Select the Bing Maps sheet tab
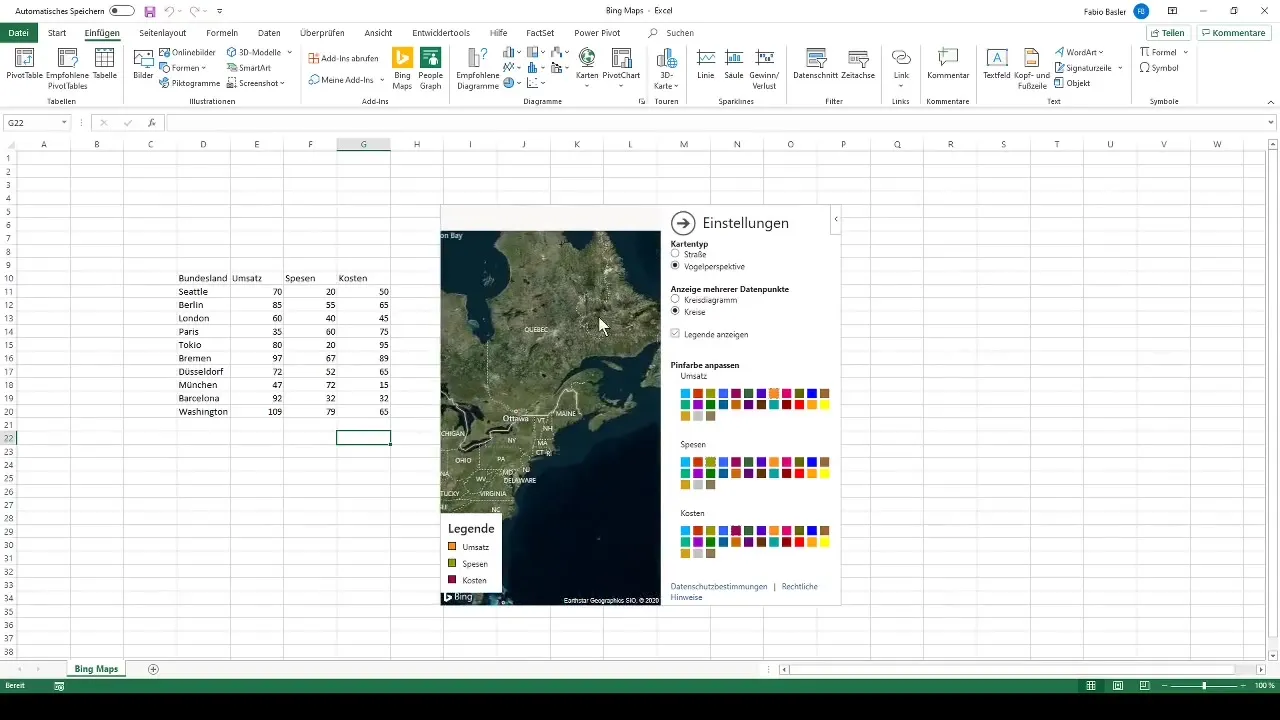The height and width of the screenshot is (720, 1280). (x=96, y=669)
